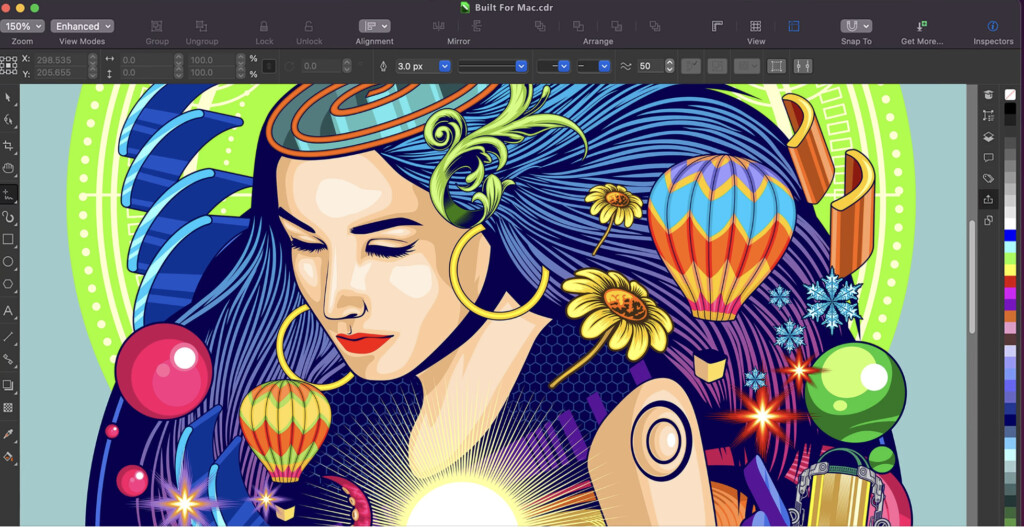Open the Snap To magnet dropdown
This screenshot has height=528, width=1024.
coord(856,26)
